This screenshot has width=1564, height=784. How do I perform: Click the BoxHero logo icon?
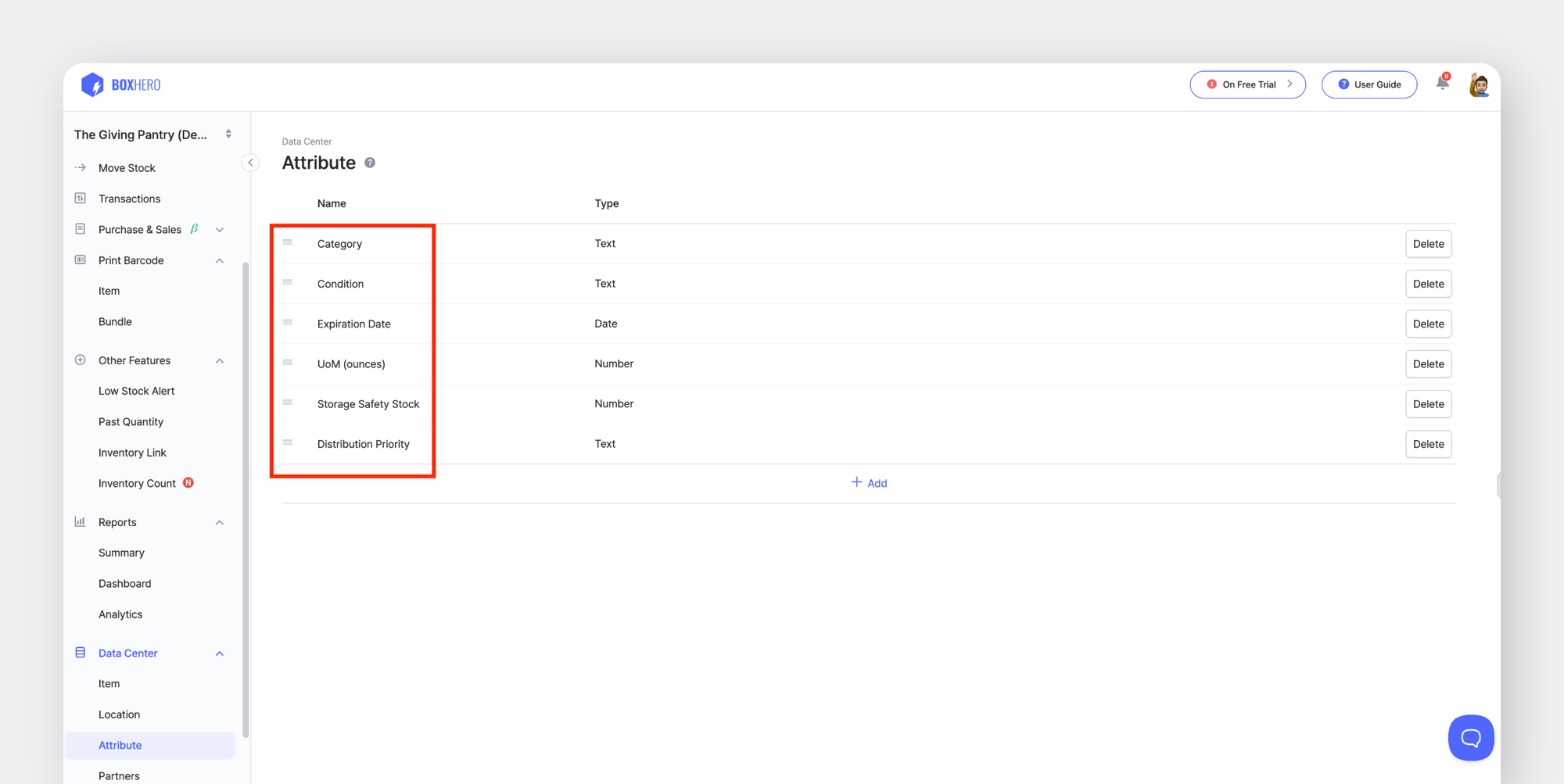(x=92, y=84)
